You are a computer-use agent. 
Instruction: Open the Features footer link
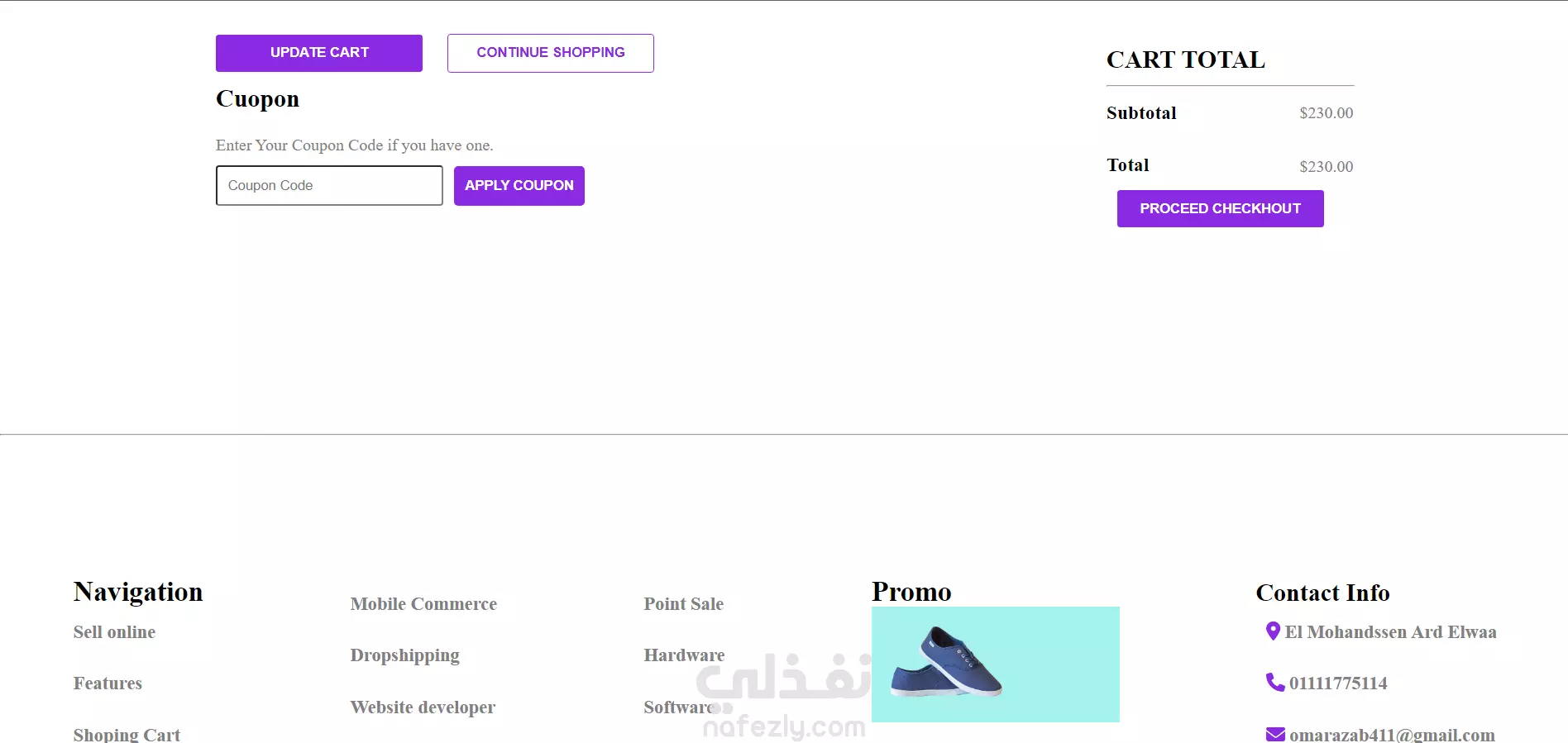[108, 683]
